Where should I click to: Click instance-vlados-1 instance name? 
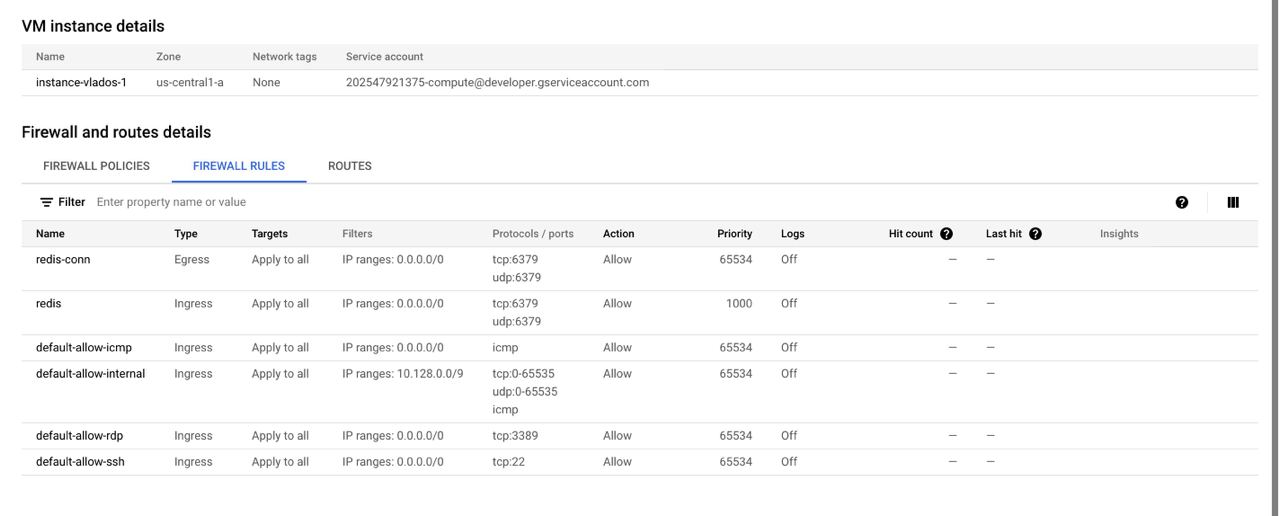81,83
